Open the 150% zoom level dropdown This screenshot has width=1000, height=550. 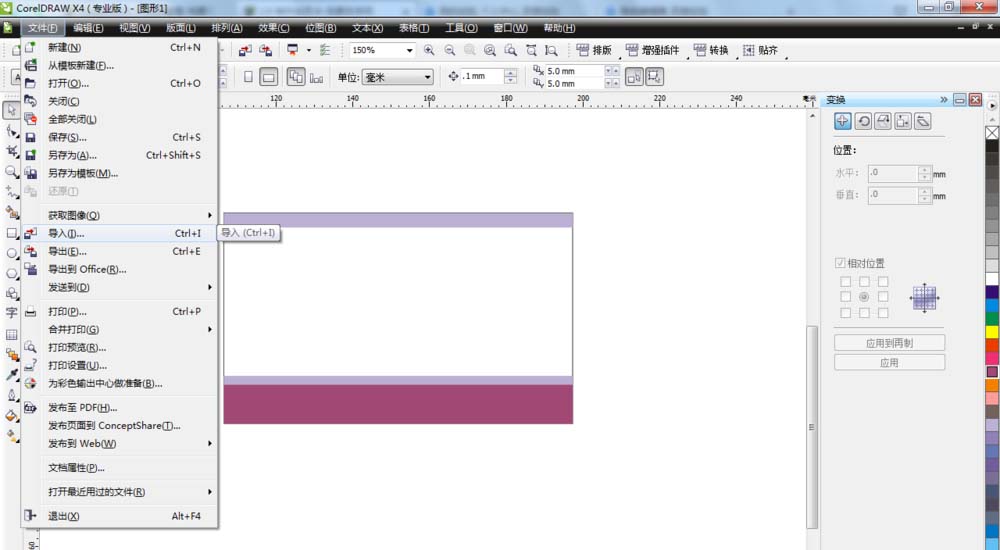pyautogui.click(x=409, y=50)
